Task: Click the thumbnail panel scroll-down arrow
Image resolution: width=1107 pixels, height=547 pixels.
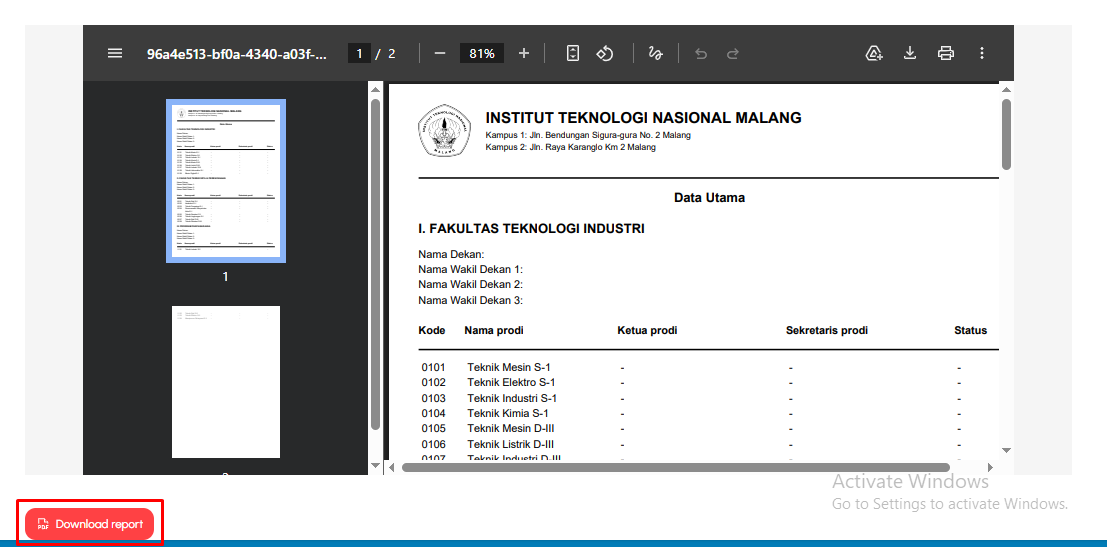Action: [x=376, y=467]
